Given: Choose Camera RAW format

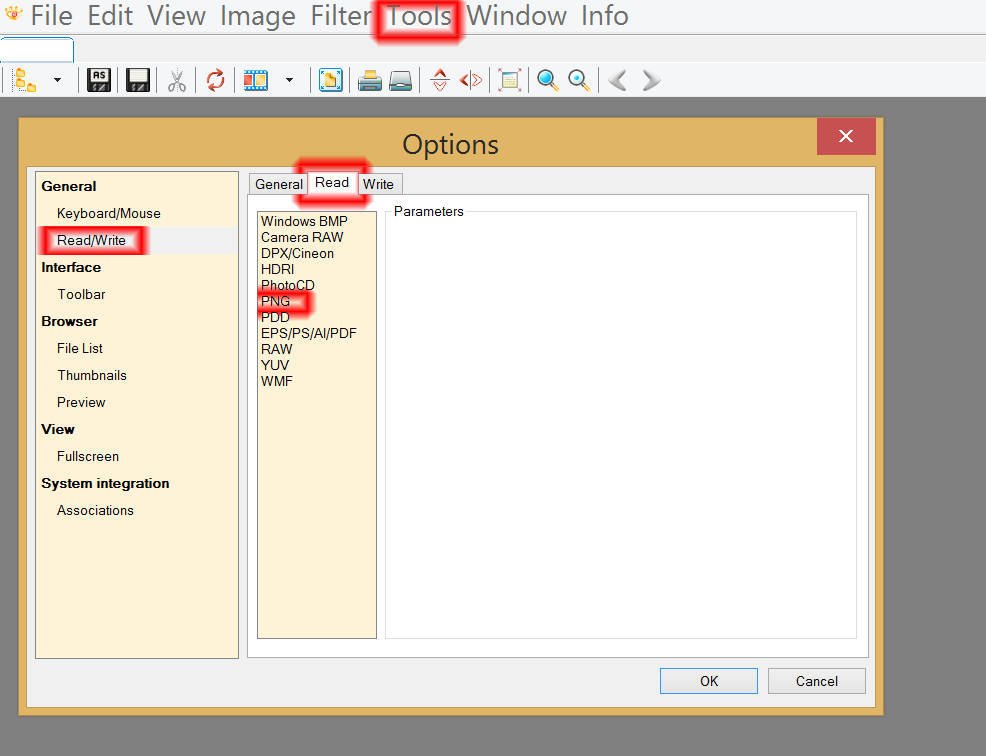Looking at the screenshot, I should [302, 237].
